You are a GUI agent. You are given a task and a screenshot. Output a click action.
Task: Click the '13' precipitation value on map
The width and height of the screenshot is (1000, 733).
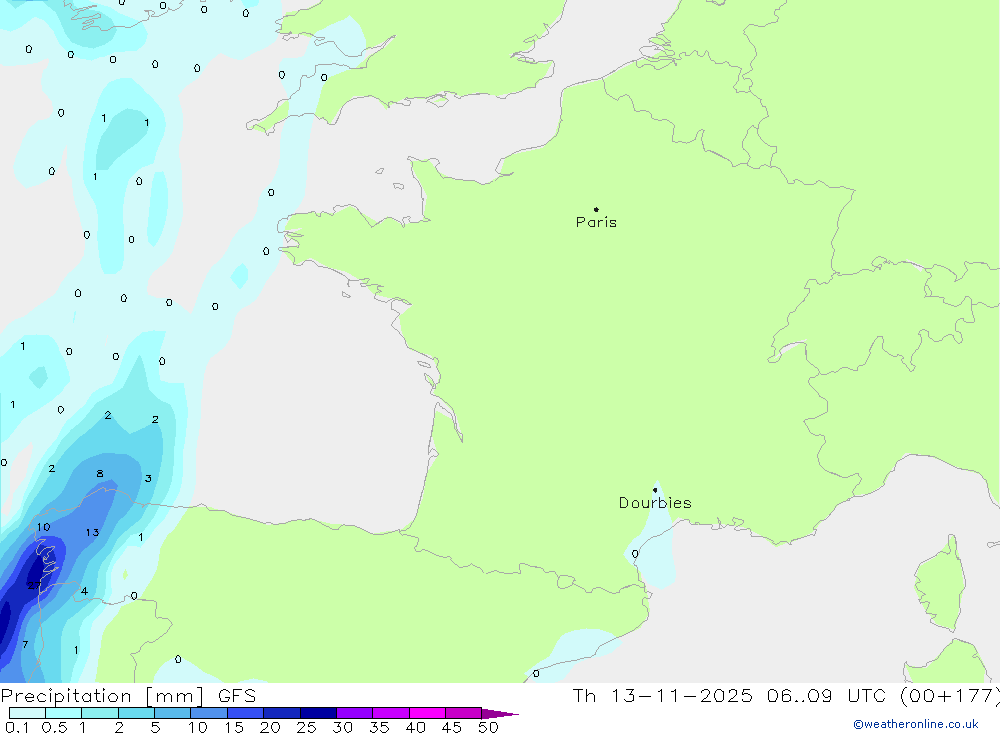point(92,532)
